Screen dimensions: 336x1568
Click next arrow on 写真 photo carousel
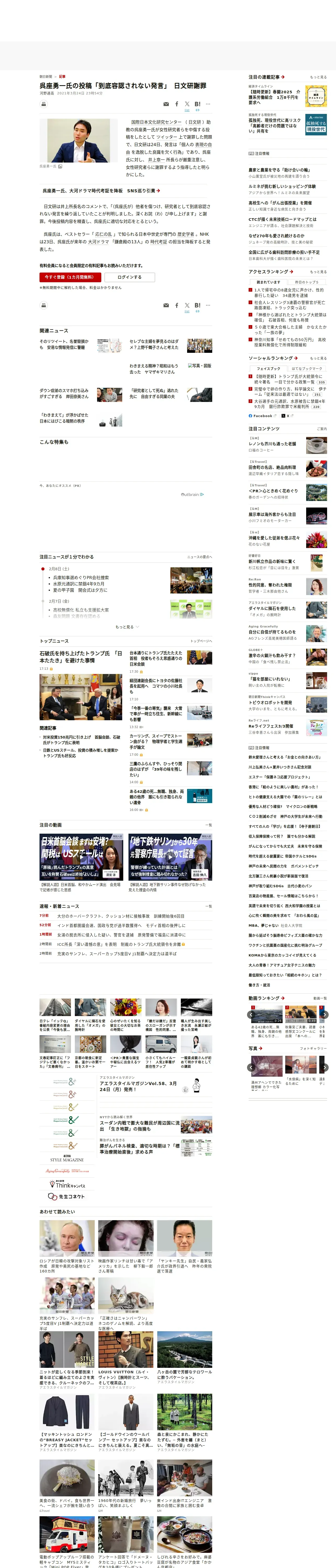click(x=324, y=1068)
